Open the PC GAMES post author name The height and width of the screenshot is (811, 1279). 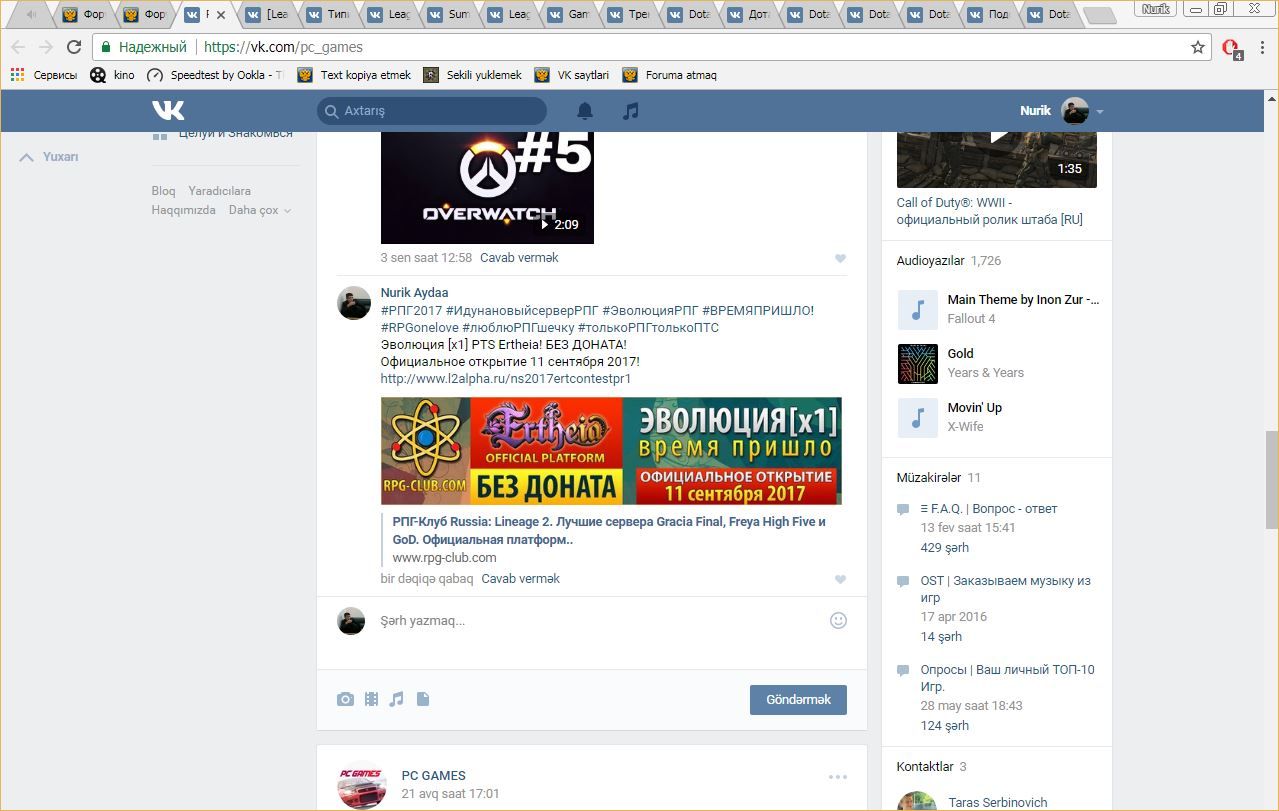[x=433, y=776]
